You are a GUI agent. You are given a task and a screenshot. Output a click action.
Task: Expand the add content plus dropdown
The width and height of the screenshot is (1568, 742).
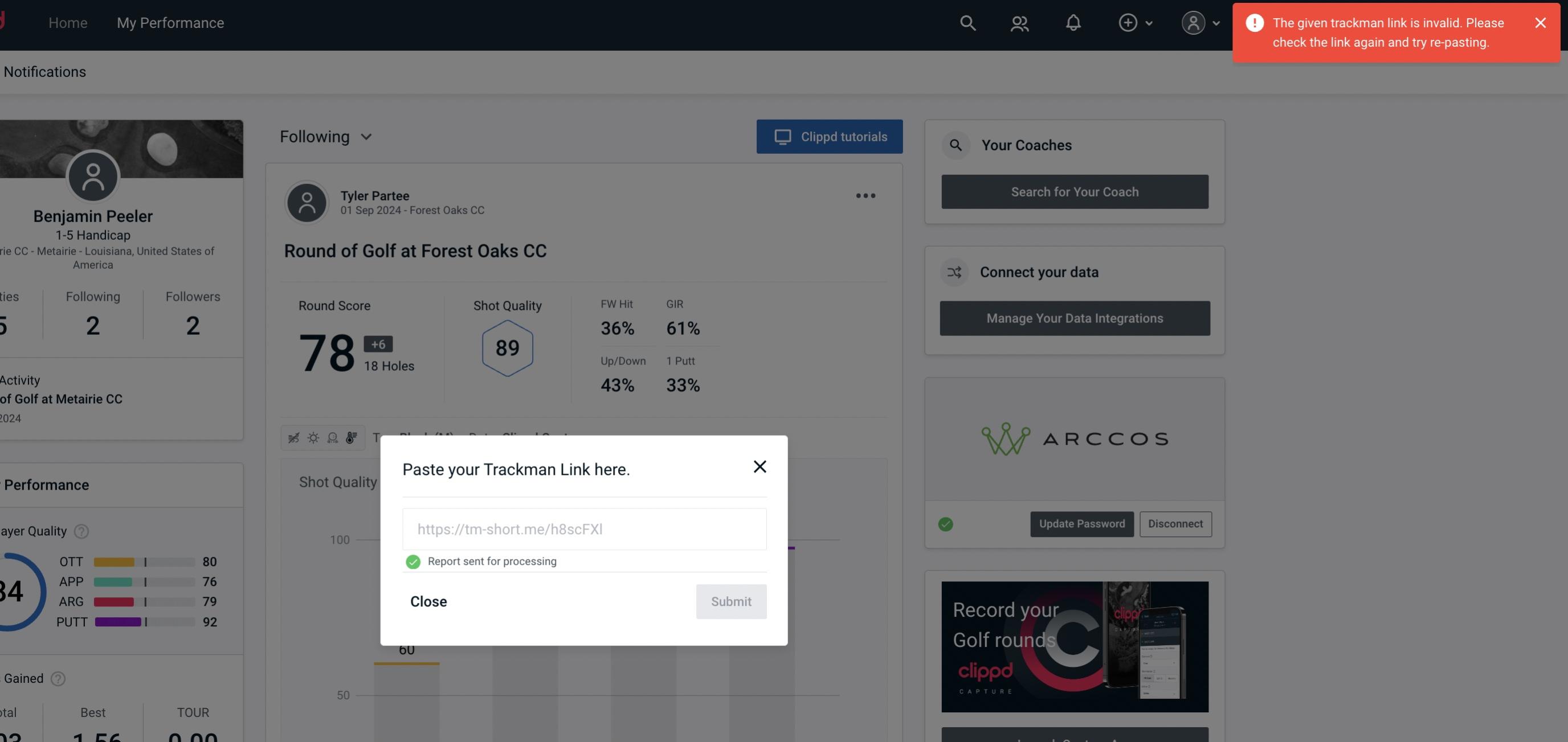coord(1135,22)
